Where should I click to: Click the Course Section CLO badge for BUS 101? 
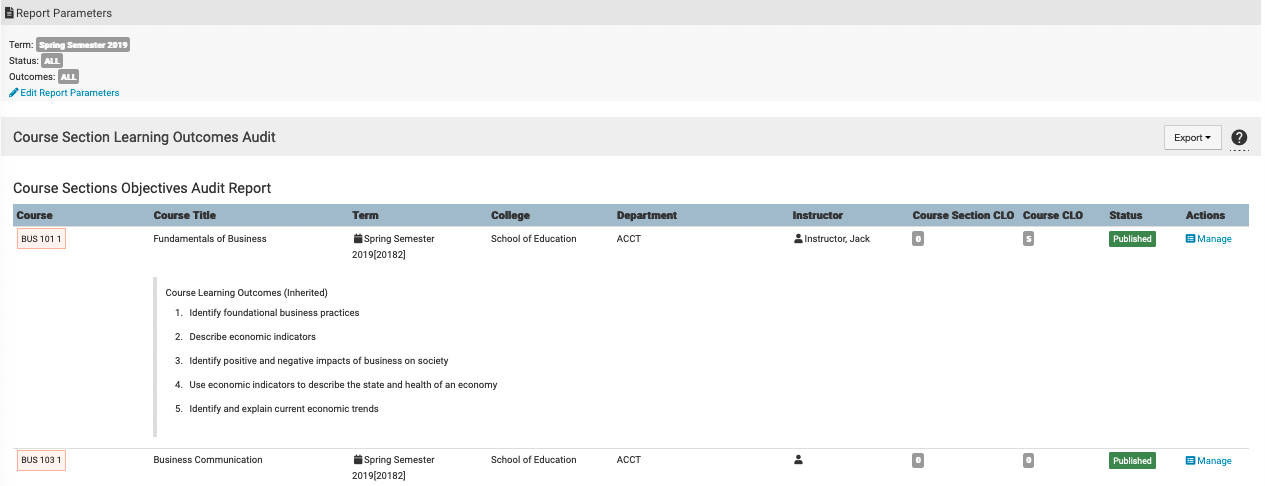point(917,239)
